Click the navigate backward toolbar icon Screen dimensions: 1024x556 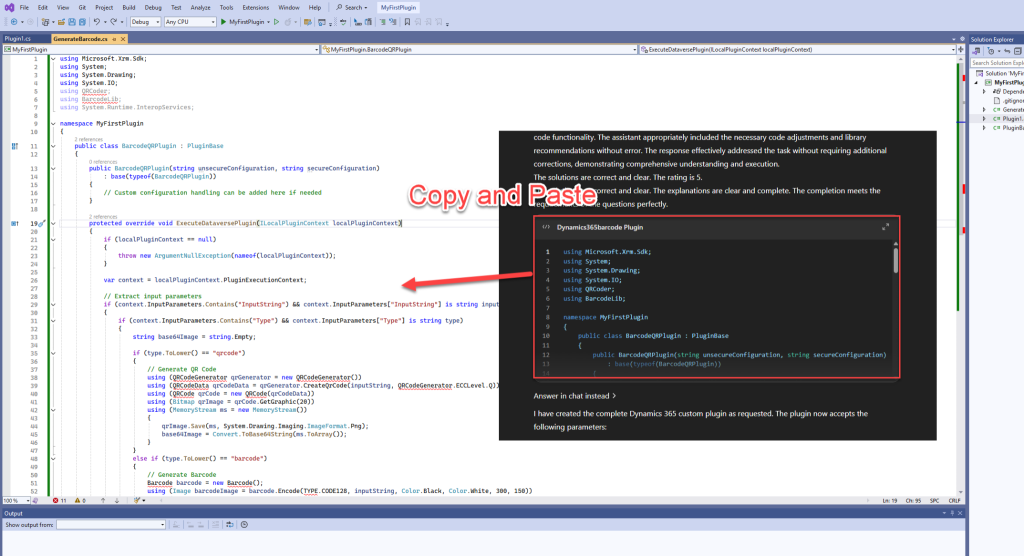[14, 22]
